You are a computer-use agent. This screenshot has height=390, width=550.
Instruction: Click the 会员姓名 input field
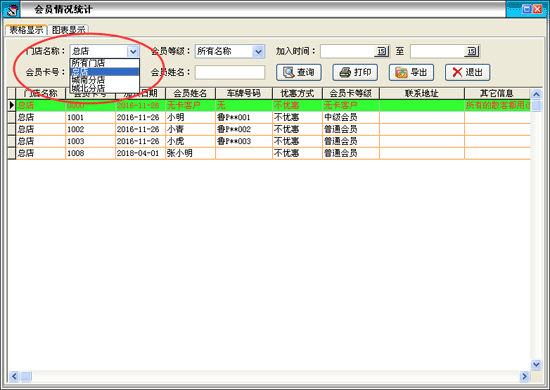tap(230, 72)
